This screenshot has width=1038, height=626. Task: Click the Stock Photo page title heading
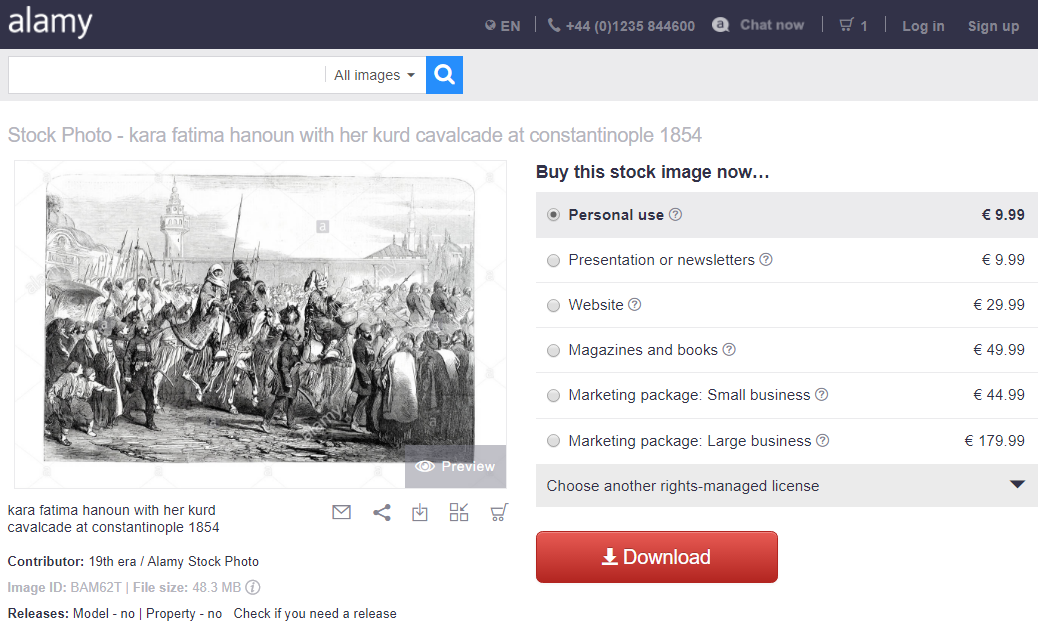(355, 135)
